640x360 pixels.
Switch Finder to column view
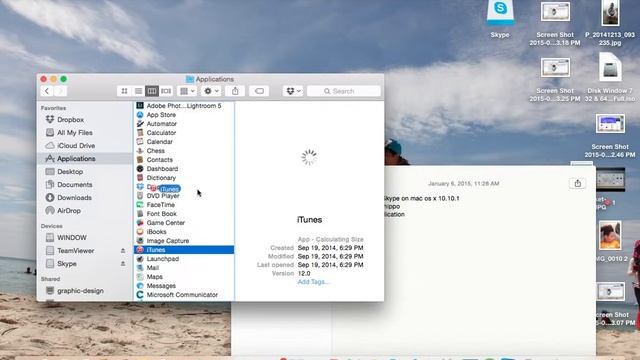pyautogui.click(x=152, y=91)
